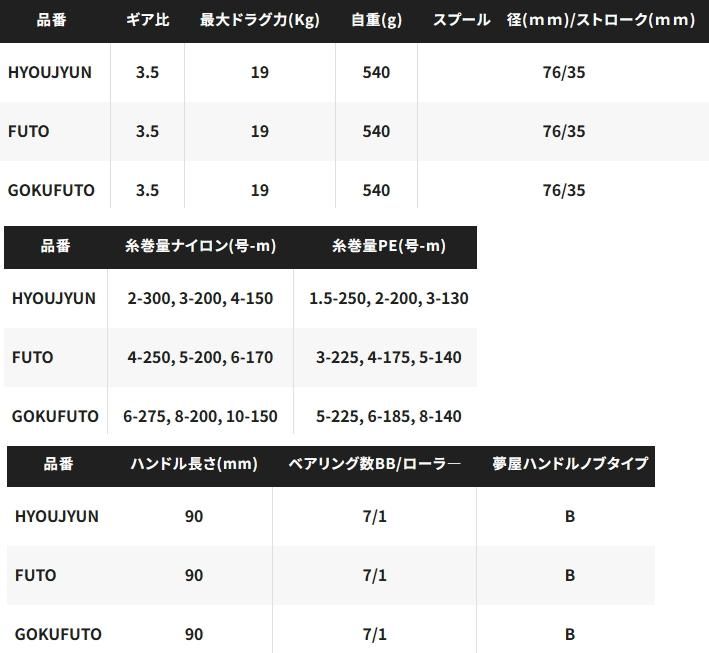Image resolution: width=709 pixels, height=653 pixels.
Task: Select the 糸巻量PE(号-m) column header
Action: pos(388,246)
